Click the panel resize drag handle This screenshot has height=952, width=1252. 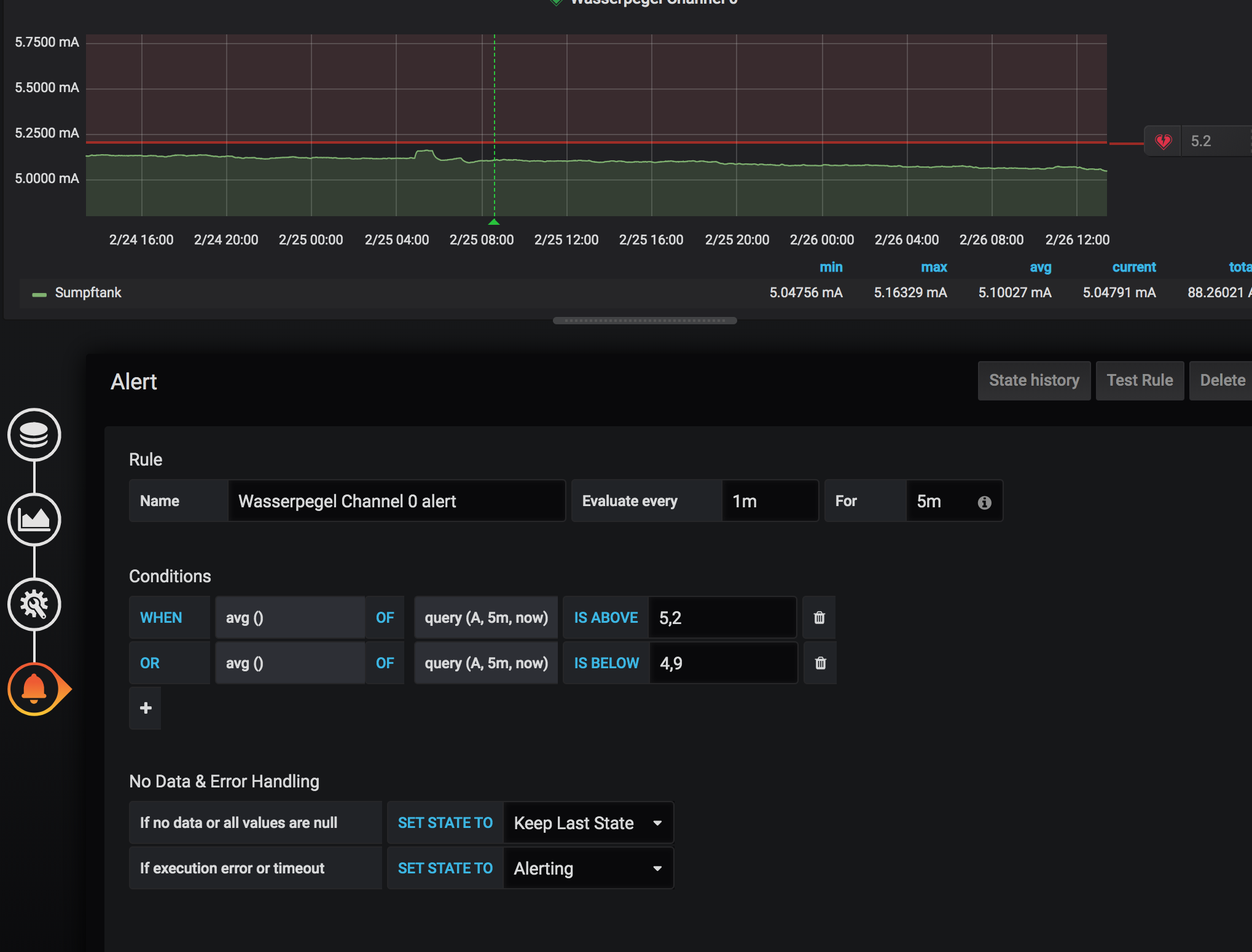point(644,321)
